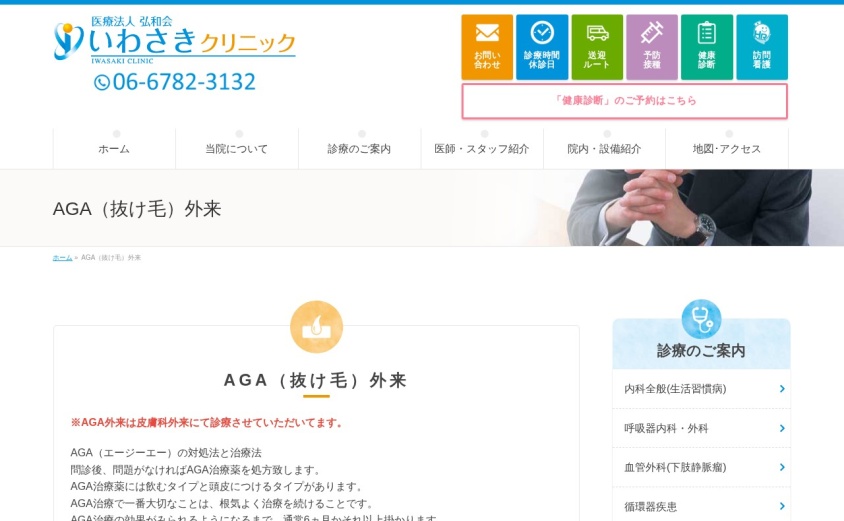Click the phone number 06-6782-3132
844x521 pixels.
[x=184, y=82]
